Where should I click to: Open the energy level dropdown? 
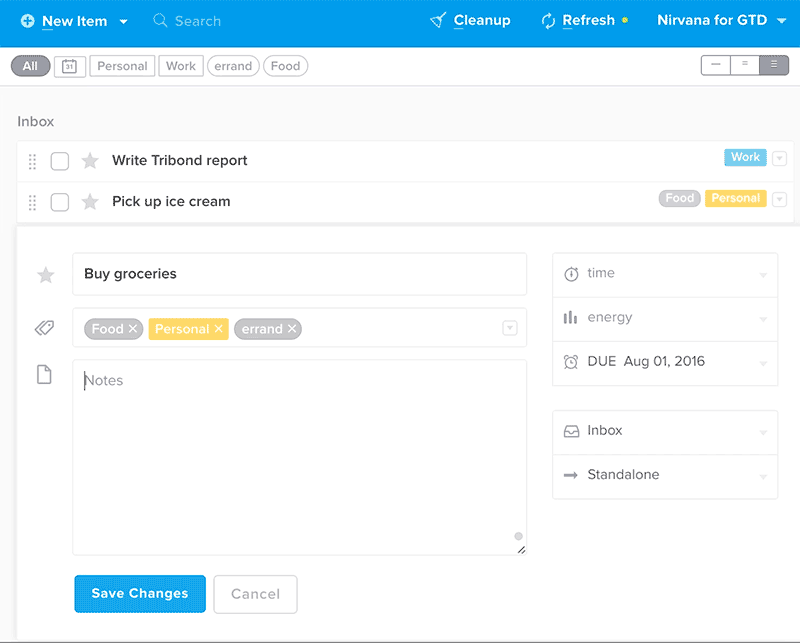664,318
